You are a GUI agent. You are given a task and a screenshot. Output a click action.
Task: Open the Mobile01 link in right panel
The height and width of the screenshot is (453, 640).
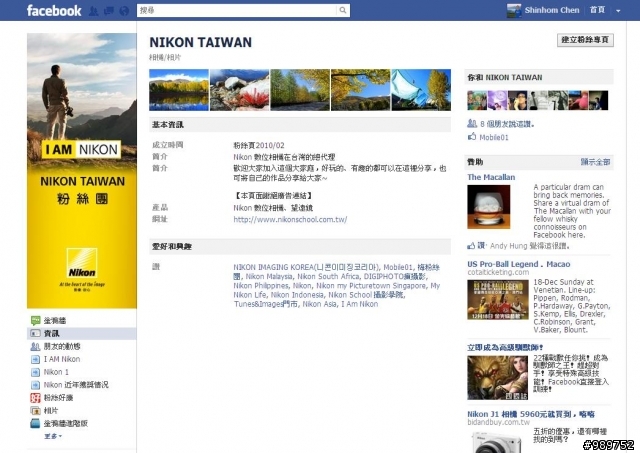(494, 138)
